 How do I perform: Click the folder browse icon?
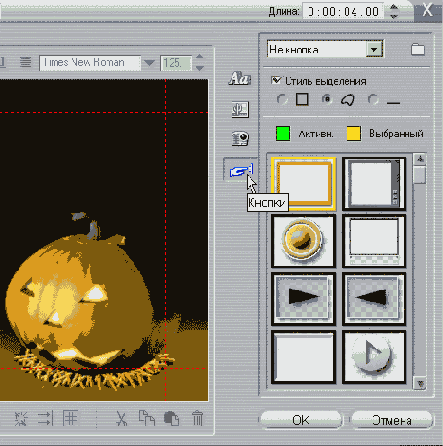(418, 49)
